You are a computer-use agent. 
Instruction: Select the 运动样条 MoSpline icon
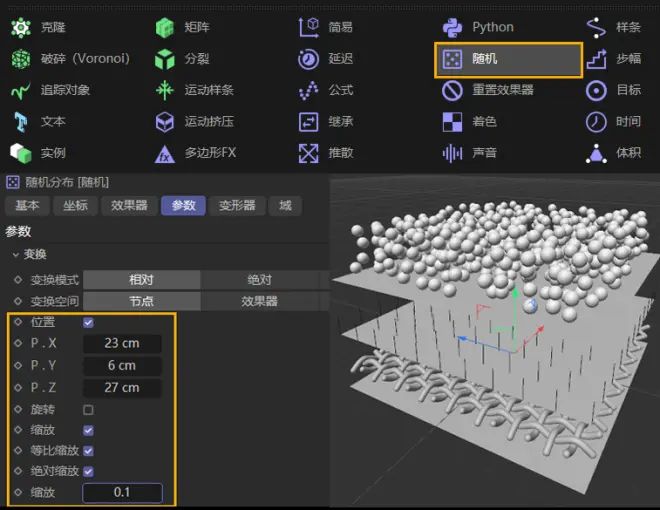(165, 90)
